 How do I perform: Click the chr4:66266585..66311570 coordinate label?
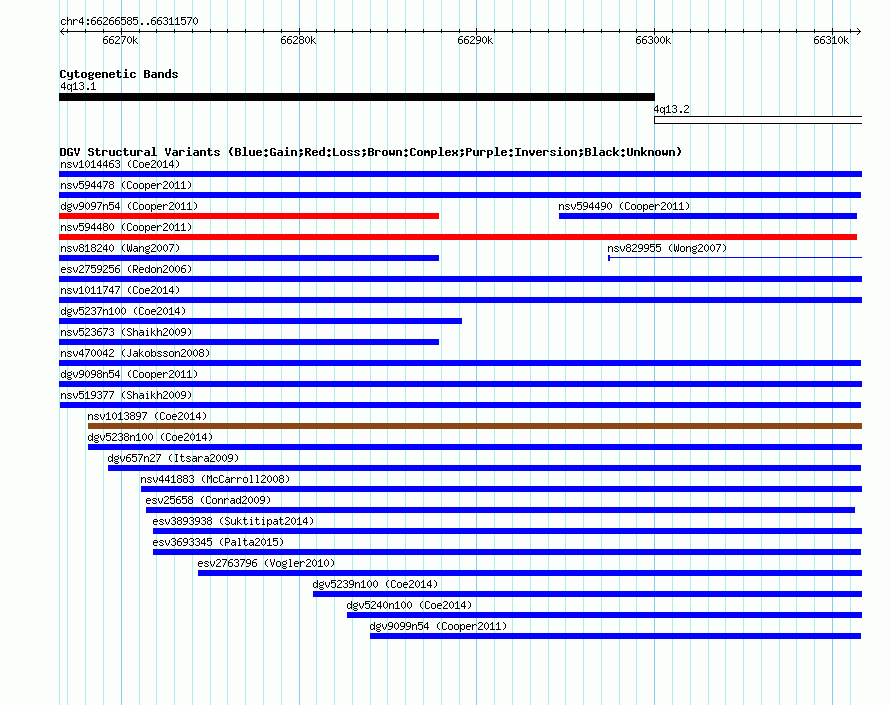[129, 21]
